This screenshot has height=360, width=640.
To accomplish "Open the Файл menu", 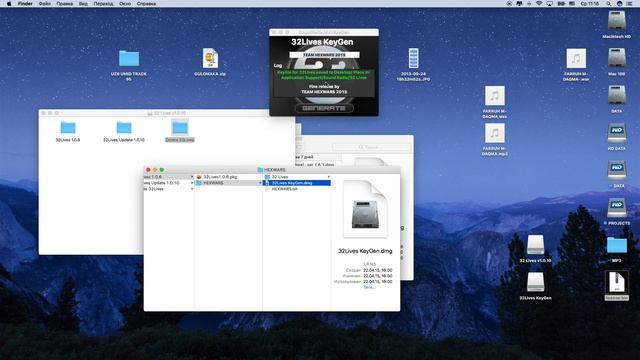I will click(x=44, y=4).
